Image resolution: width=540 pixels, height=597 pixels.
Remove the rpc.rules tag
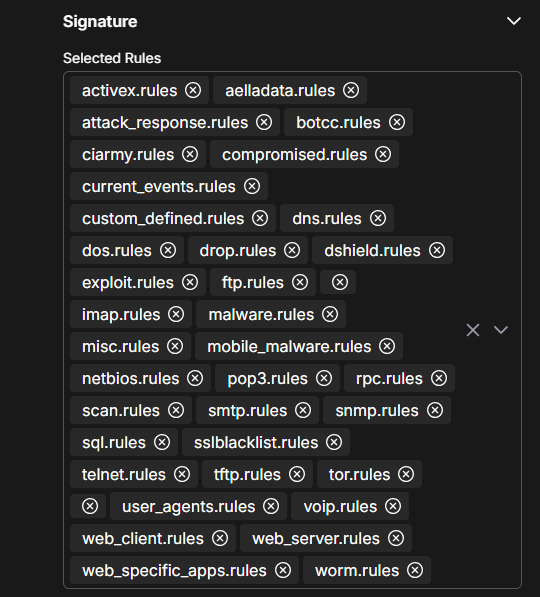coord(439,378)
